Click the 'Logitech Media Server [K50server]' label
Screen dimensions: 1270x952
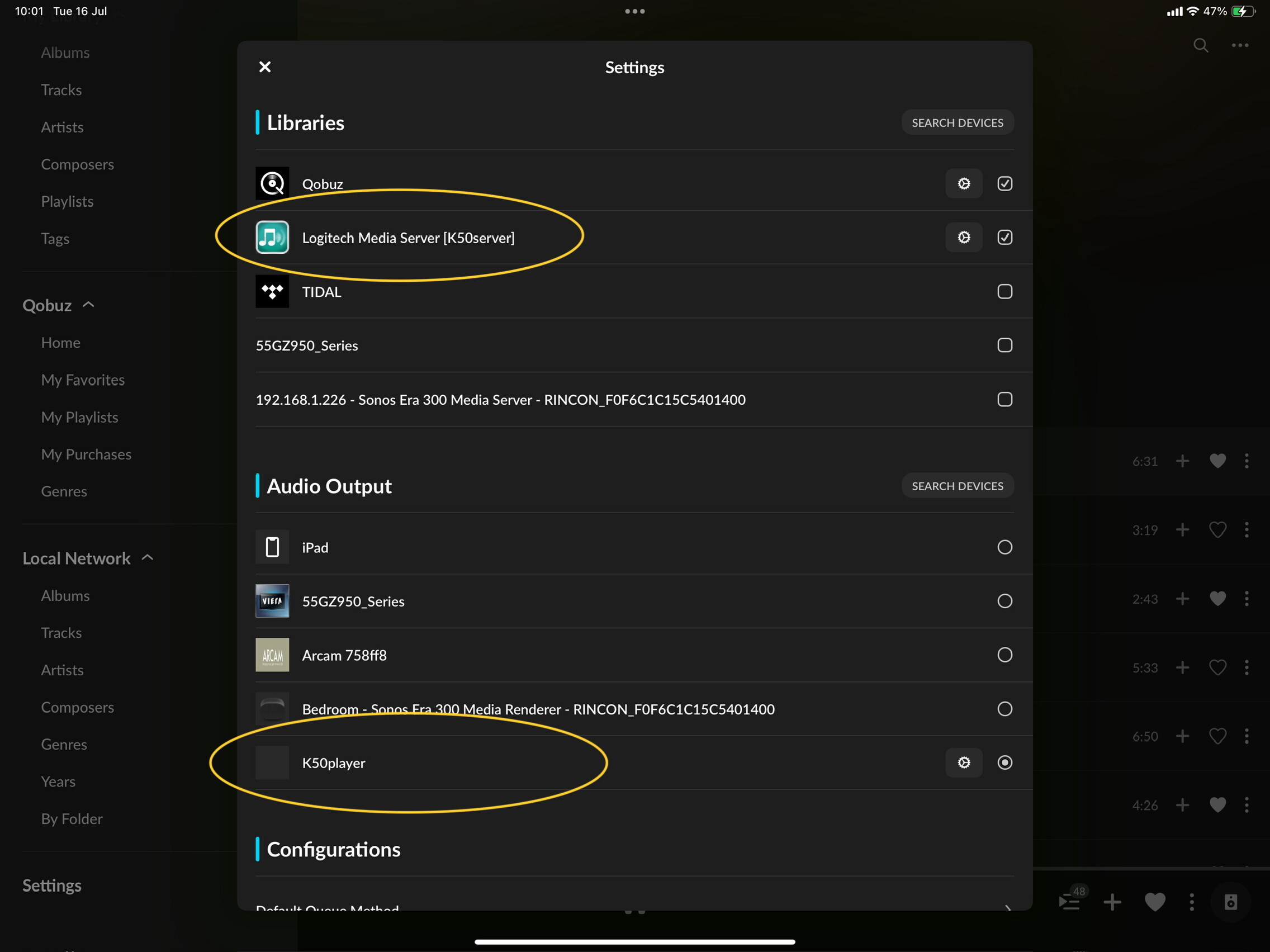[408, 238]
